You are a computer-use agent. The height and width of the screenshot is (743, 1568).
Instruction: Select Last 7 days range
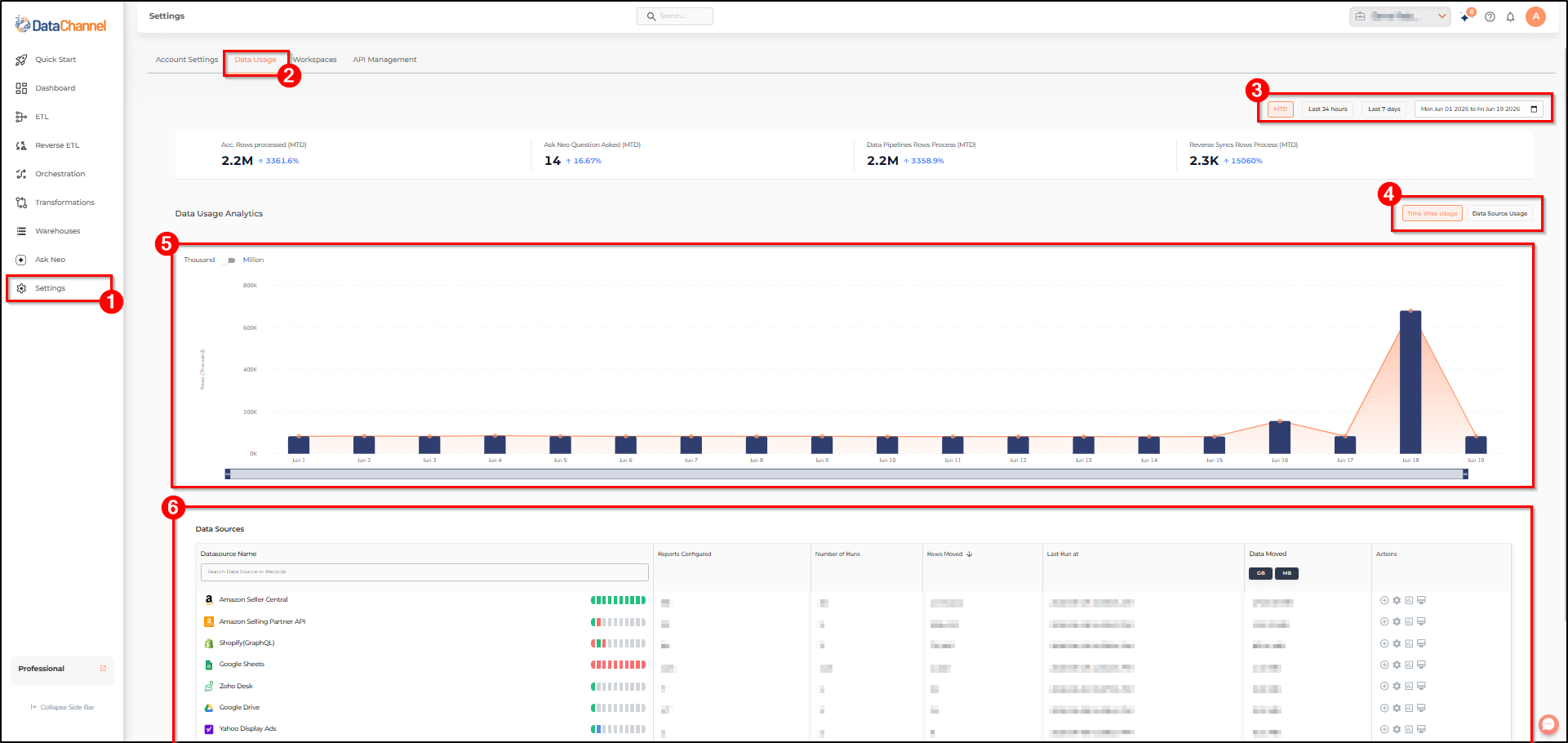click(x=1384, y=109)
